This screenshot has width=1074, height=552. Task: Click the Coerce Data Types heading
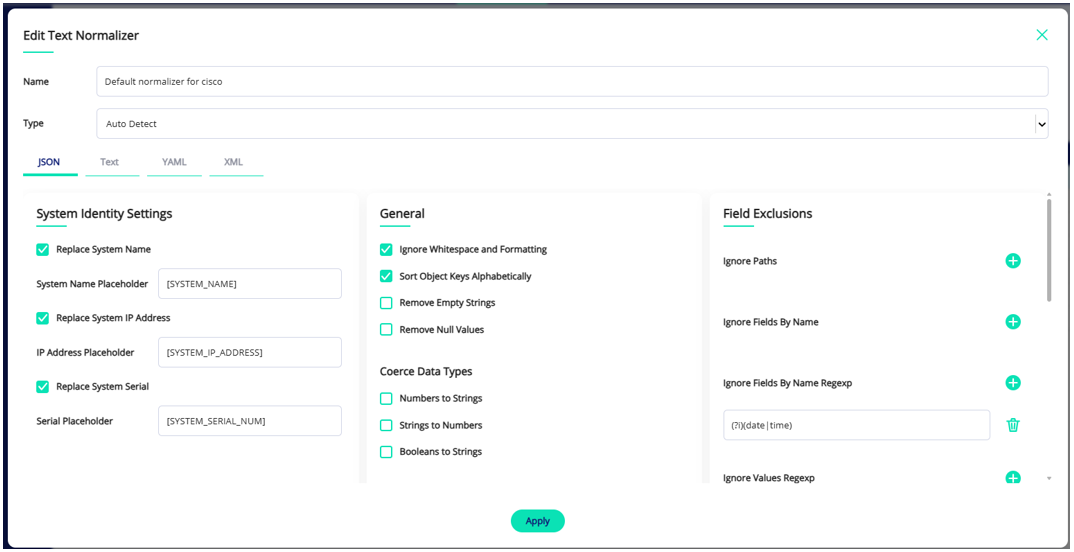pos(426,372)
